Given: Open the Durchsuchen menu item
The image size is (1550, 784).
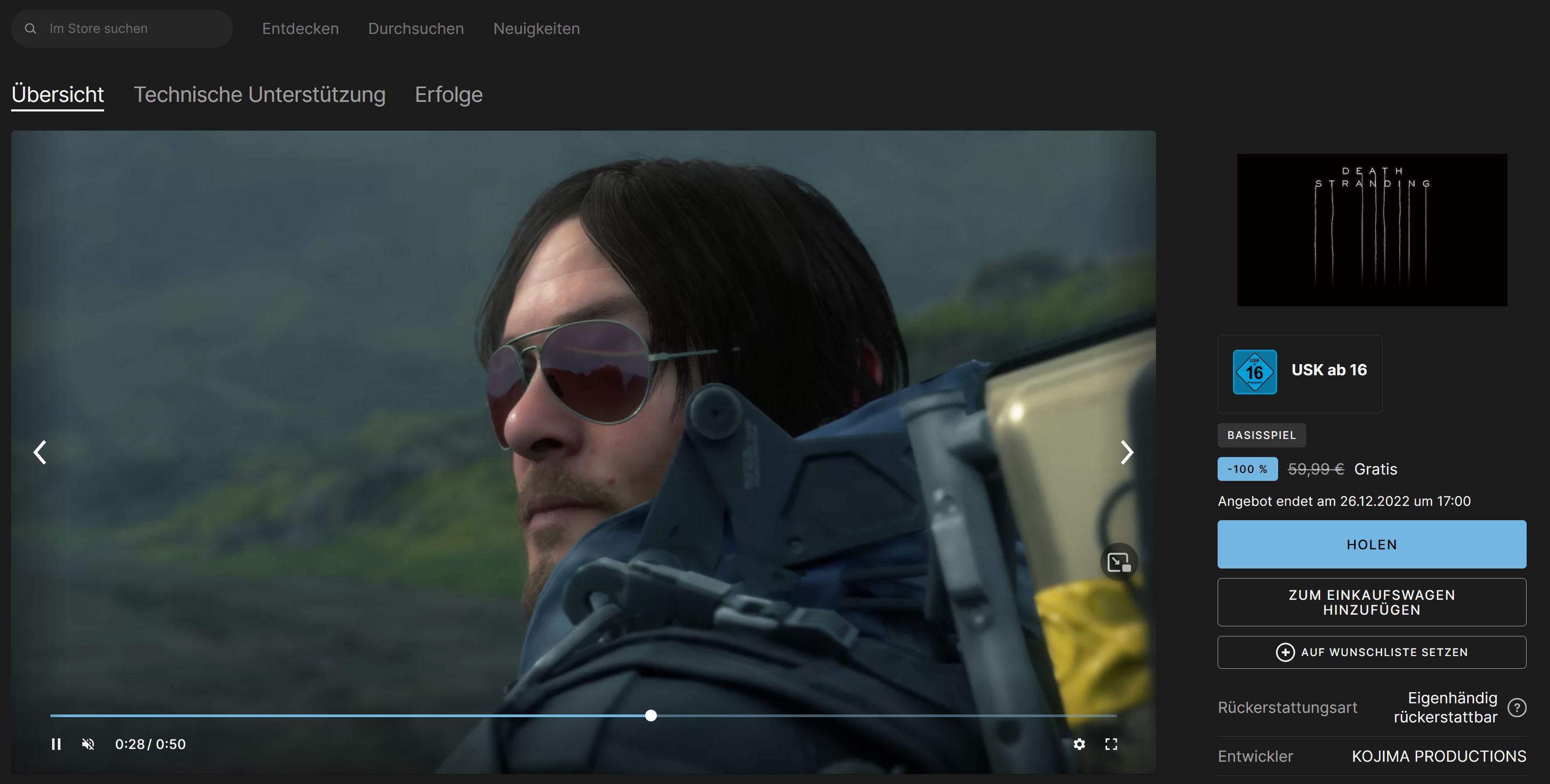Looking at the screenshot, I should tap(416, 28).
